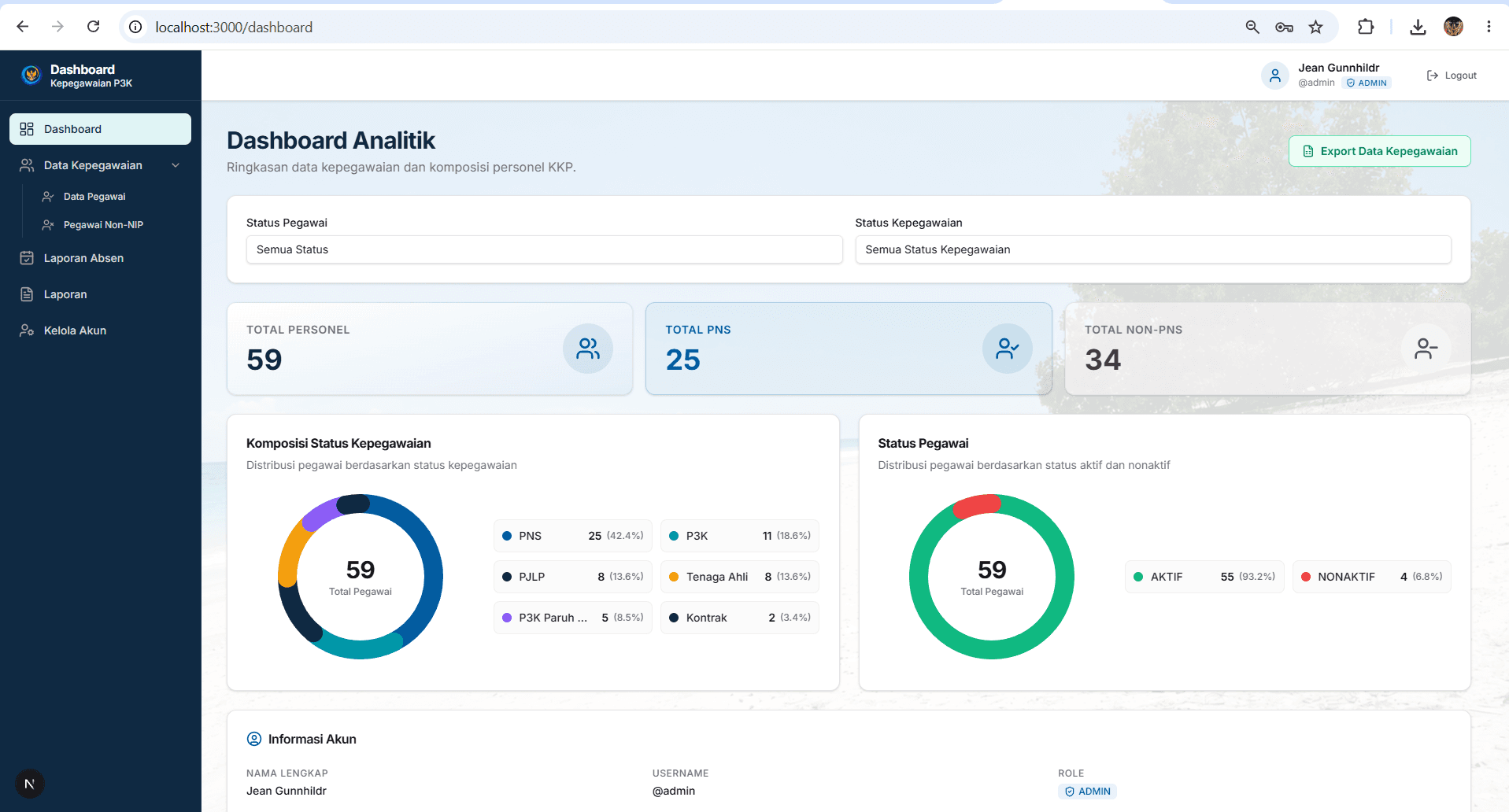Click the AKTIF green legend dot

1138,577
